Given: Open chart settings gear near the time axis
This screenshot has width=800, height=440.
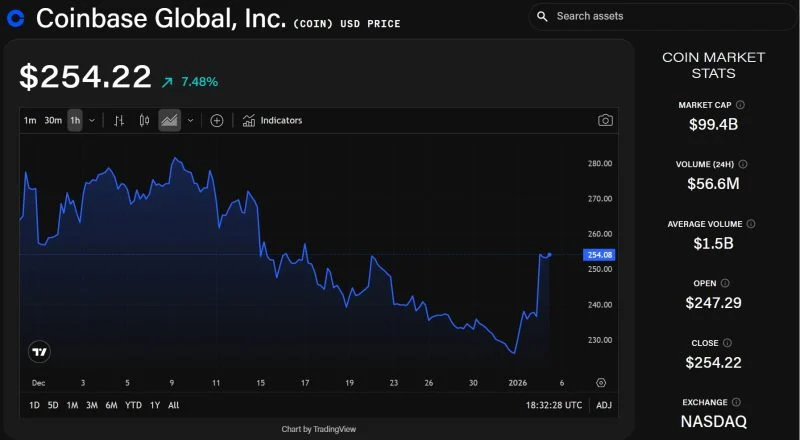Looking at the screenshot, I should click(601, 383).
